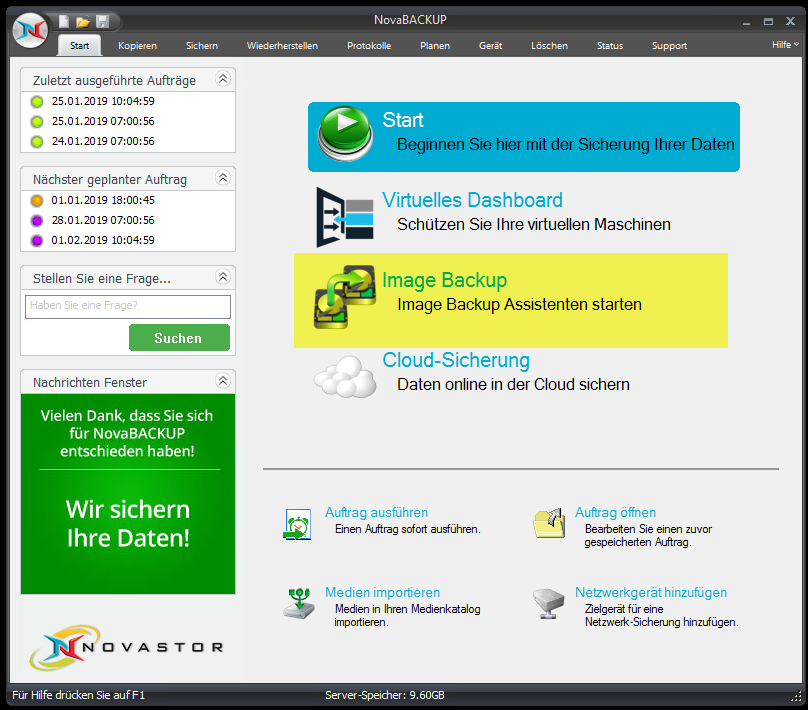Click green status dot for 24.01.2019 07:00:56
The image size is (808, 710).
37,141
